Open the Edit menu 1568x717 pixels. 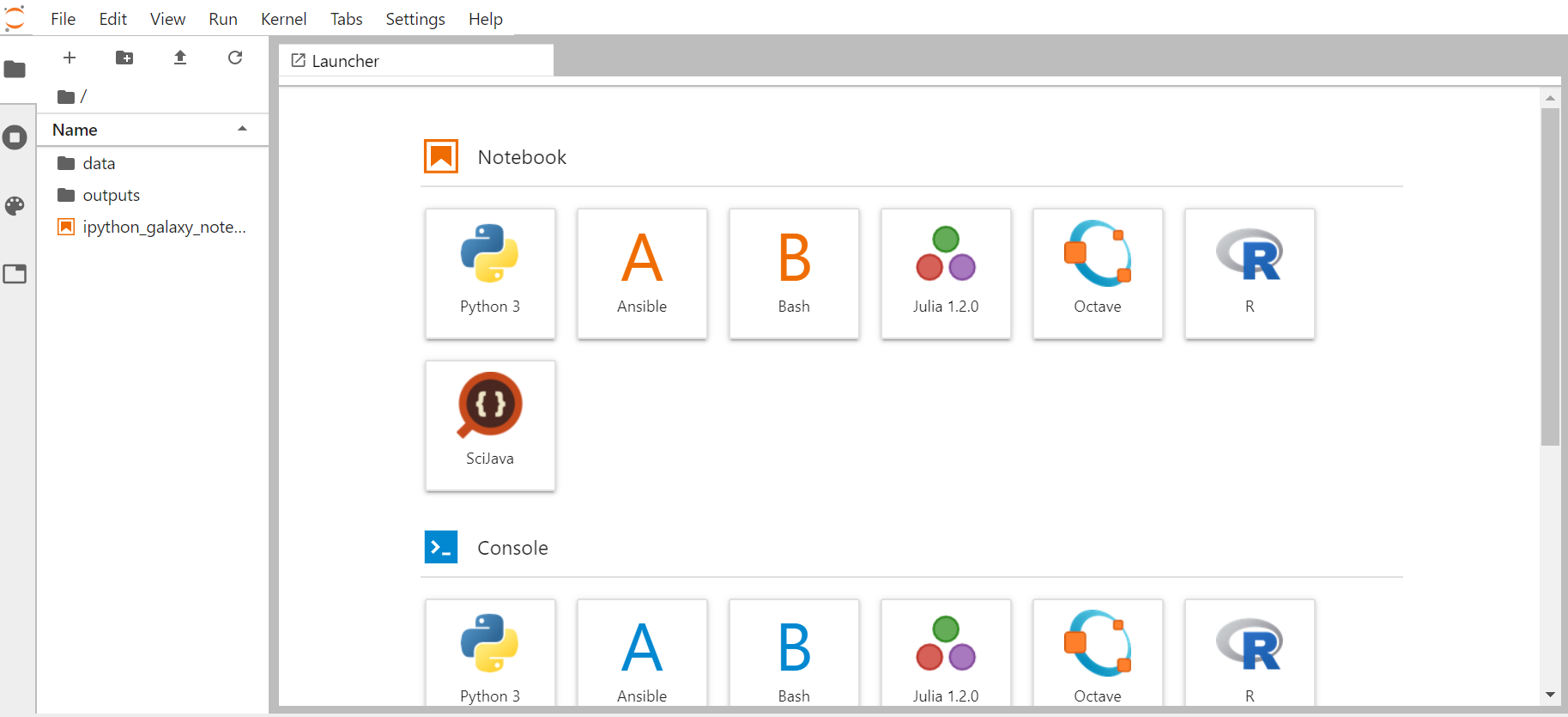[x=112, y=19]
